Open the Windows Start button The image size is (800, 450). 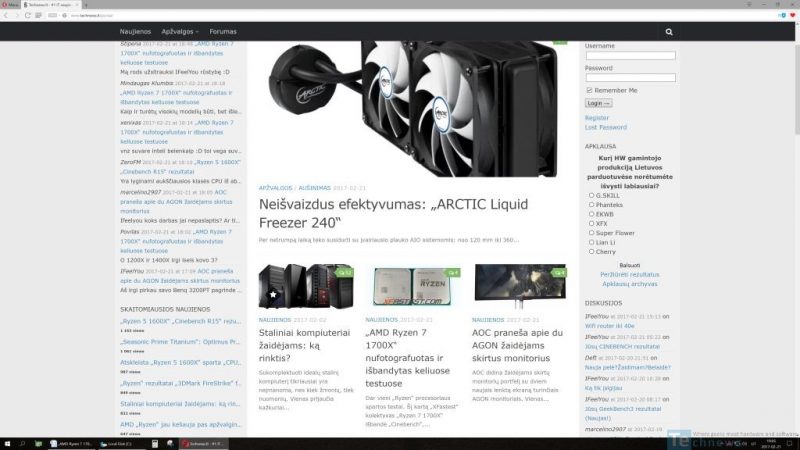(7, 444)
